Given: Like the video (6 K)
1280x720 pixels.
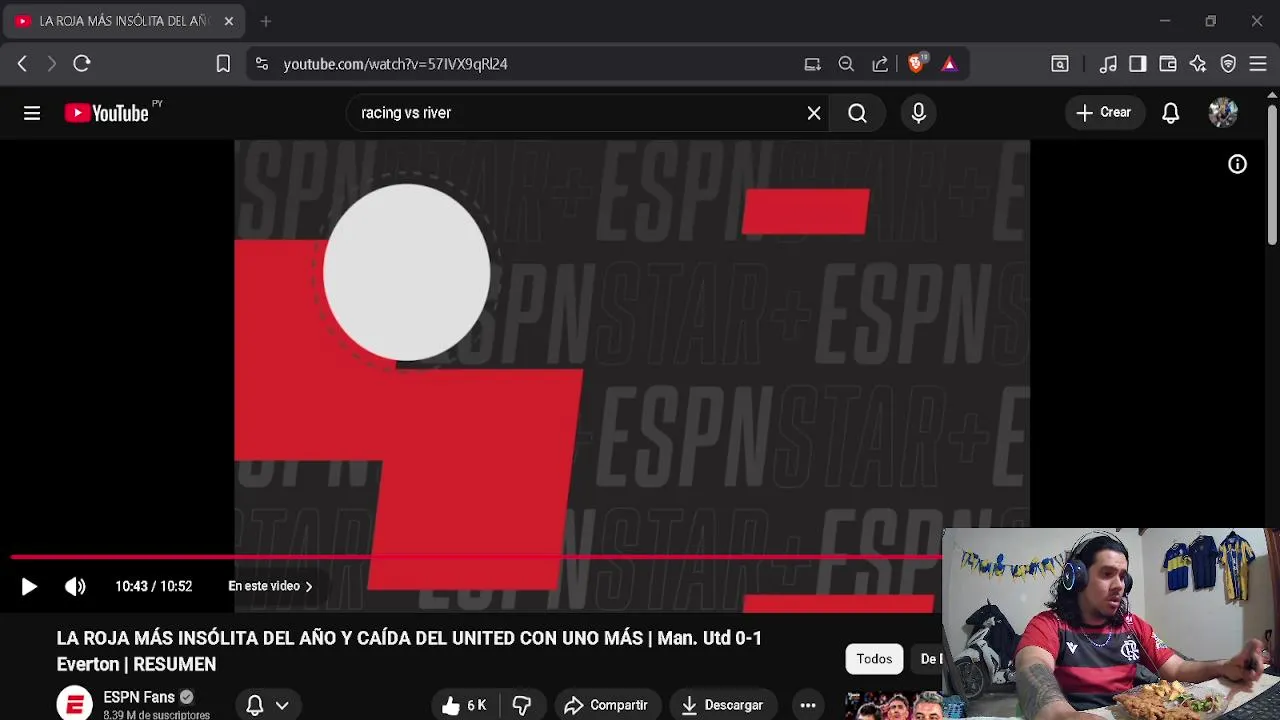Looking at the screenshot, I should [465, 705].
